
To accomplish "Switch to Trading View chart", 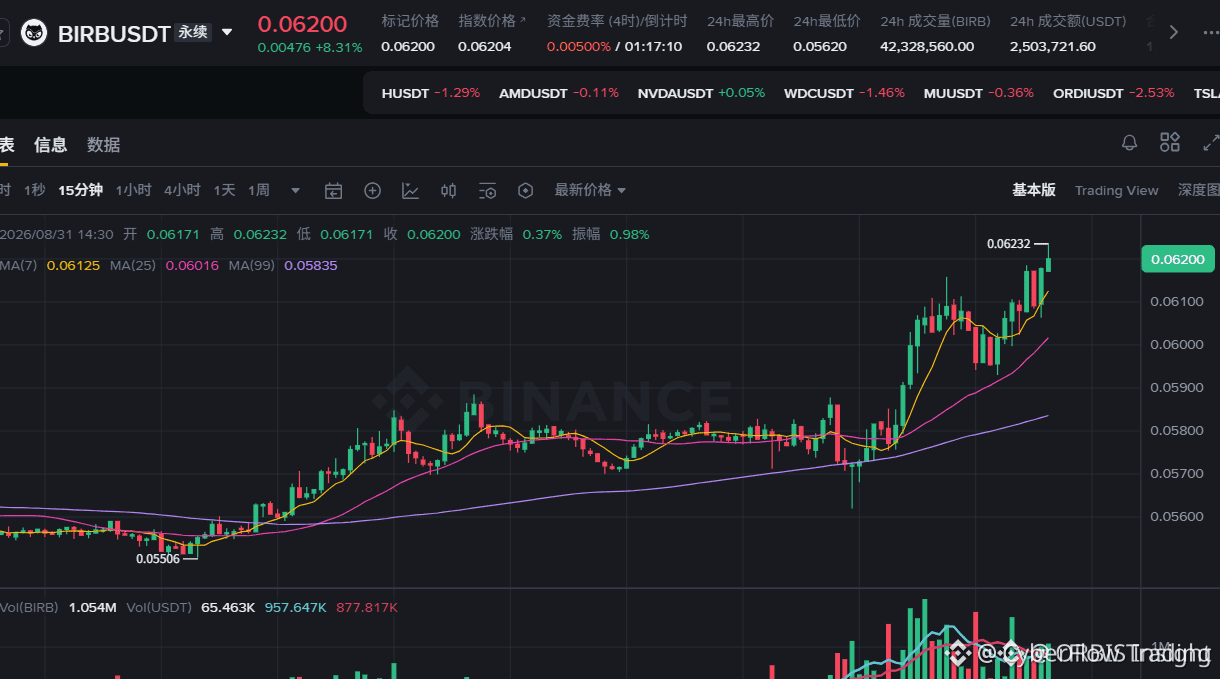I will [1116, 190].
